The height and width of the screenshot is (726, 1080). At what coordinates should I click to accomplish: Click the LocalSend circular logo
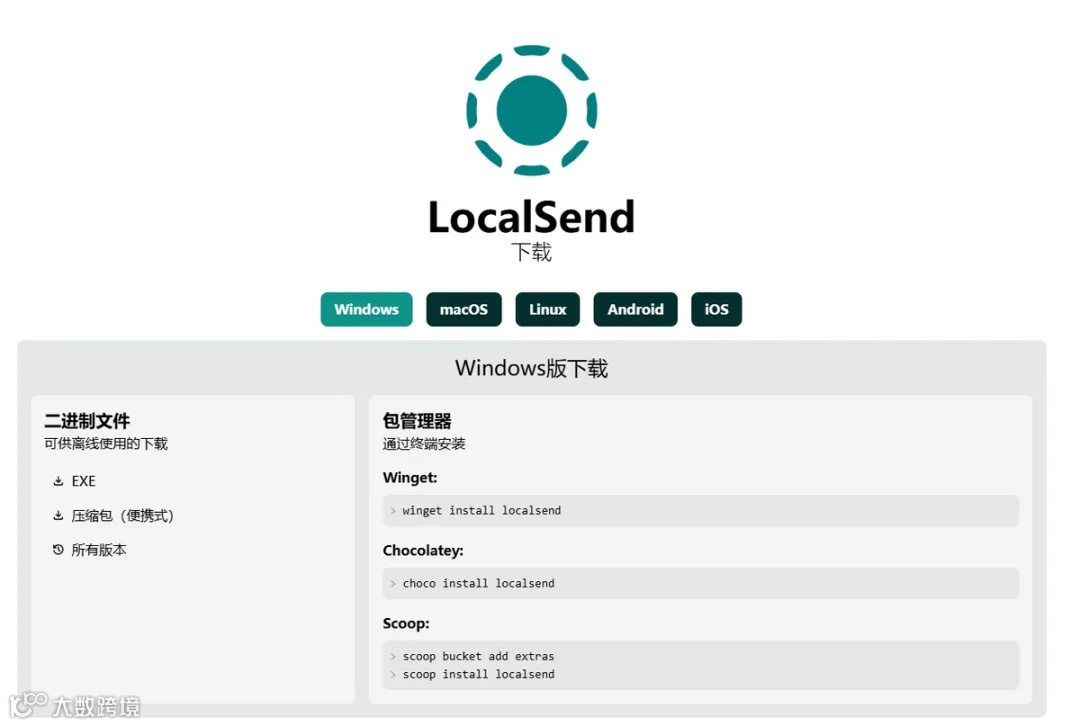[531, 110]
